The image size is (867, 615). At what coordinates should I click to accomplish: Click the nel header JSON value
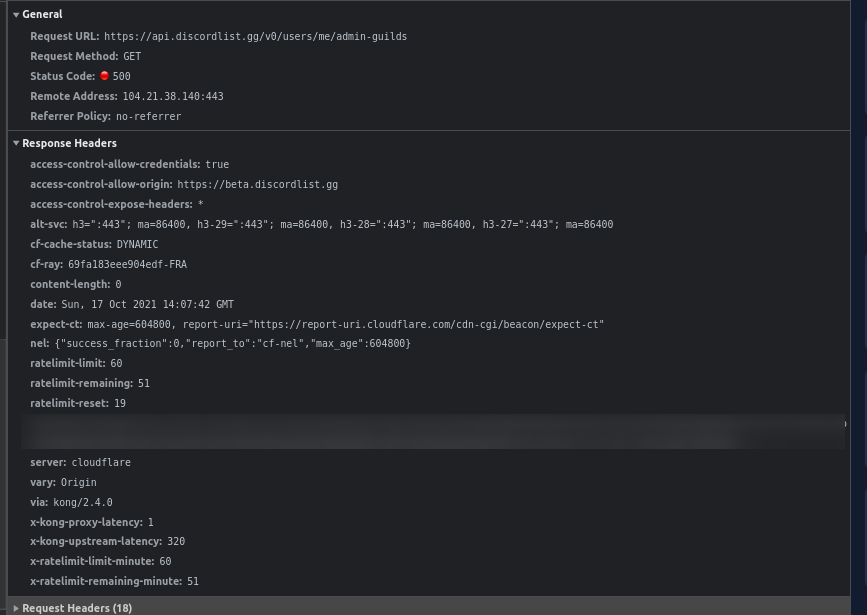230,343
